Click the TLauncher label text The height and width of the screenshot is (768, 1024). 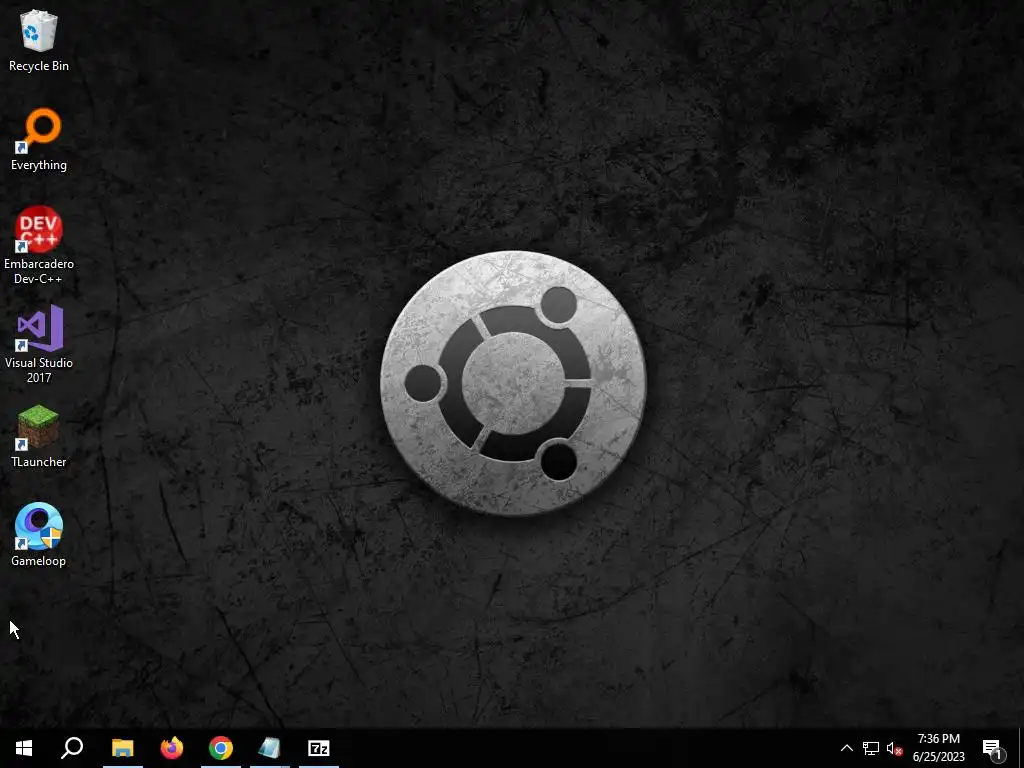pyautogui.click(x=39, y=462)
